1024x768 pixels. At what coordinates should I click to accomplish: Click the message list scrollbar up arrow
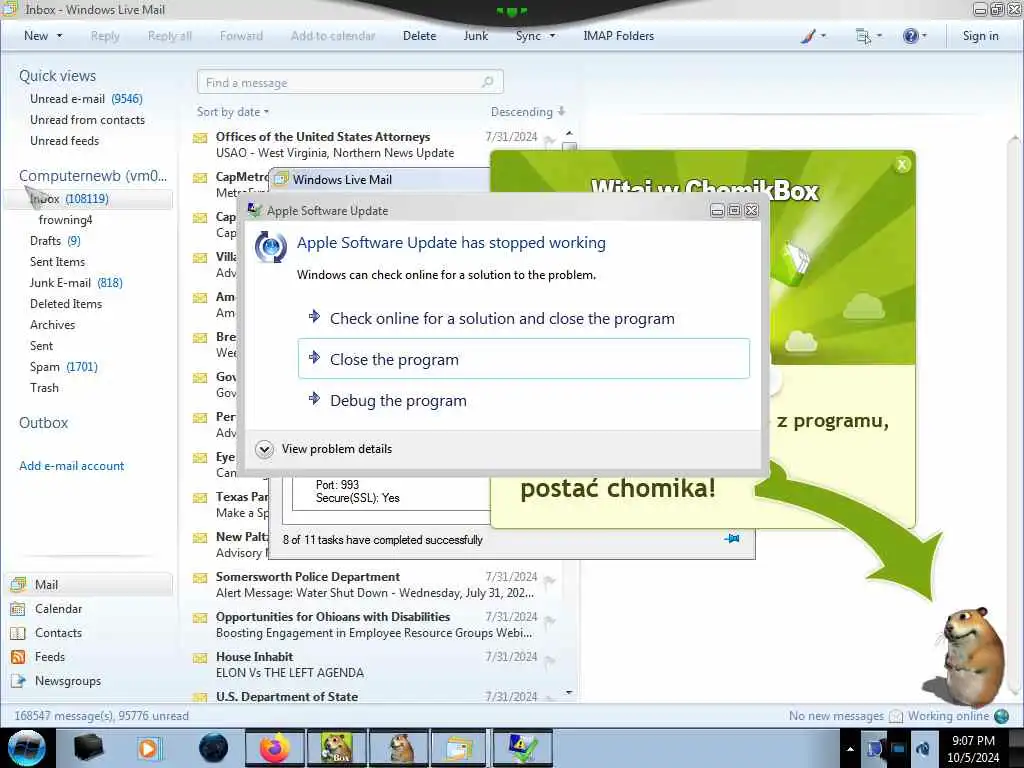(569, 133)
